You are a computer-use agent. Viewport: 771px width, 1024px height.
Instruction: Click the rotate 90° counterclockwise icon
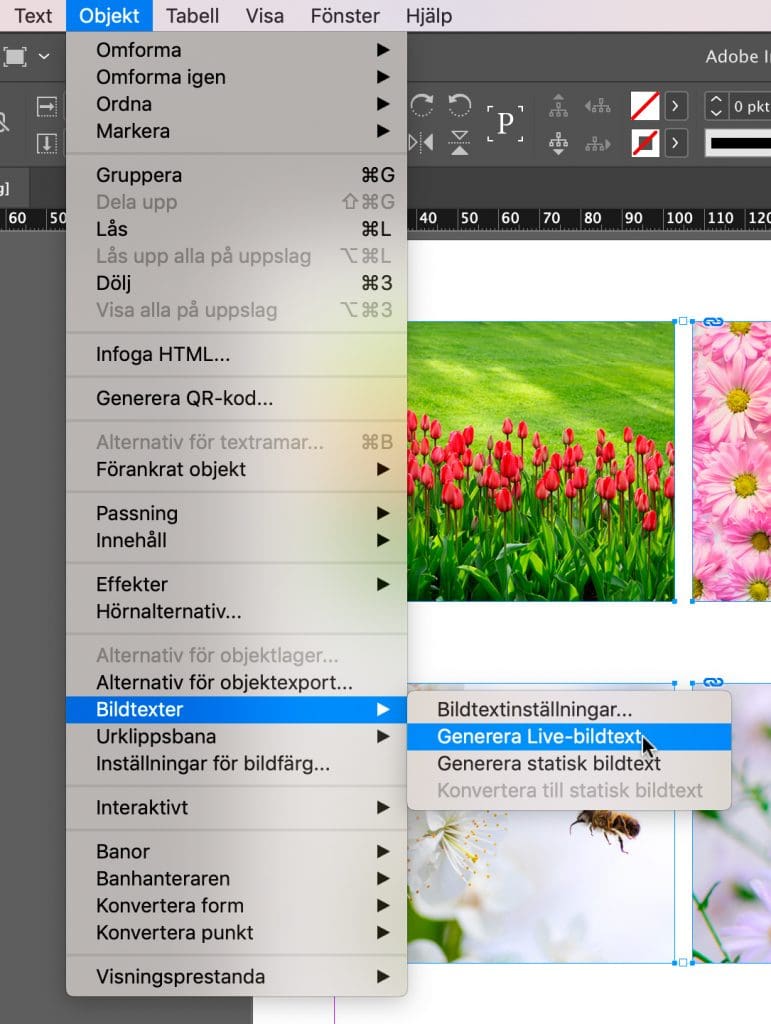(460, 105)
